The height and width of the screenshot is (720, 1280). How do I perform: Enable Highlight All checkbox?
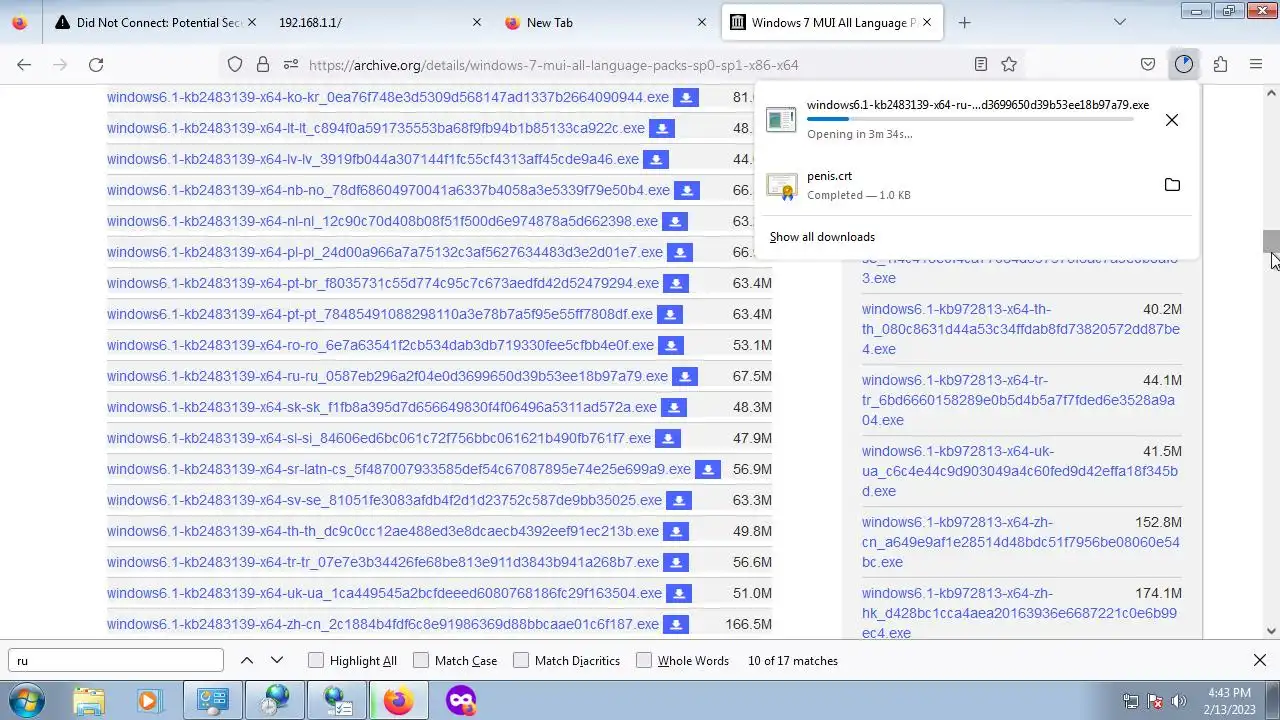(316, 661)
